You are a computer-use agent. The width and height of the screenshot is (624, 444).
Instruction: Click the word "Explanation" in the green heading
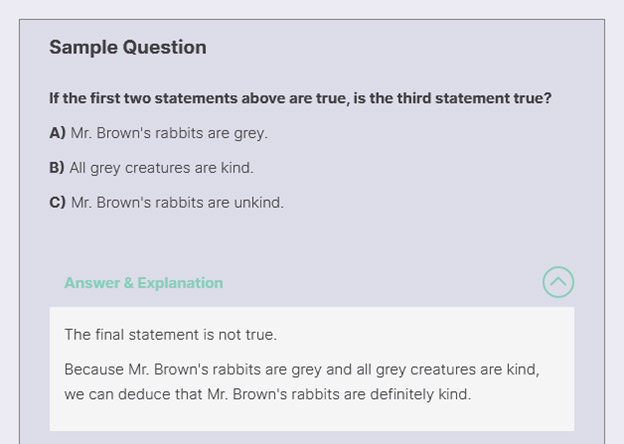[x=180, y=283]
